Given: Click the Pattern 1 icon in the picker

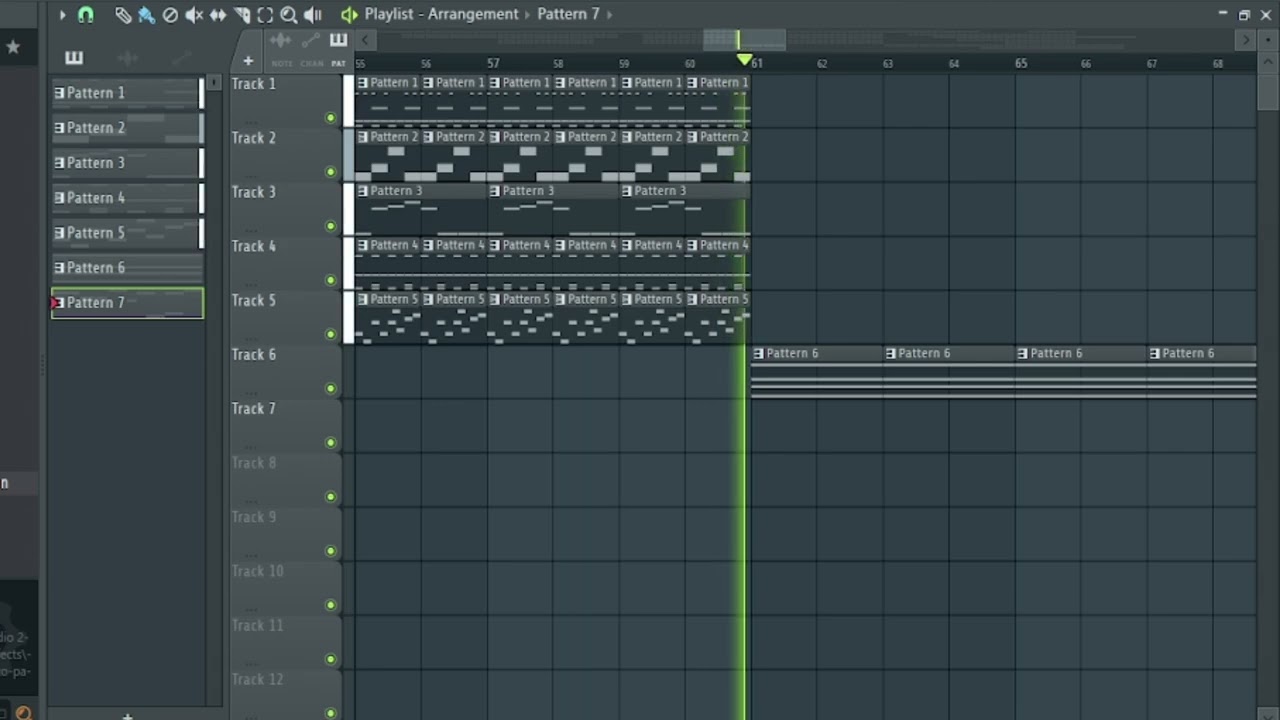Looking at the screenshot, I should (59, 93).
